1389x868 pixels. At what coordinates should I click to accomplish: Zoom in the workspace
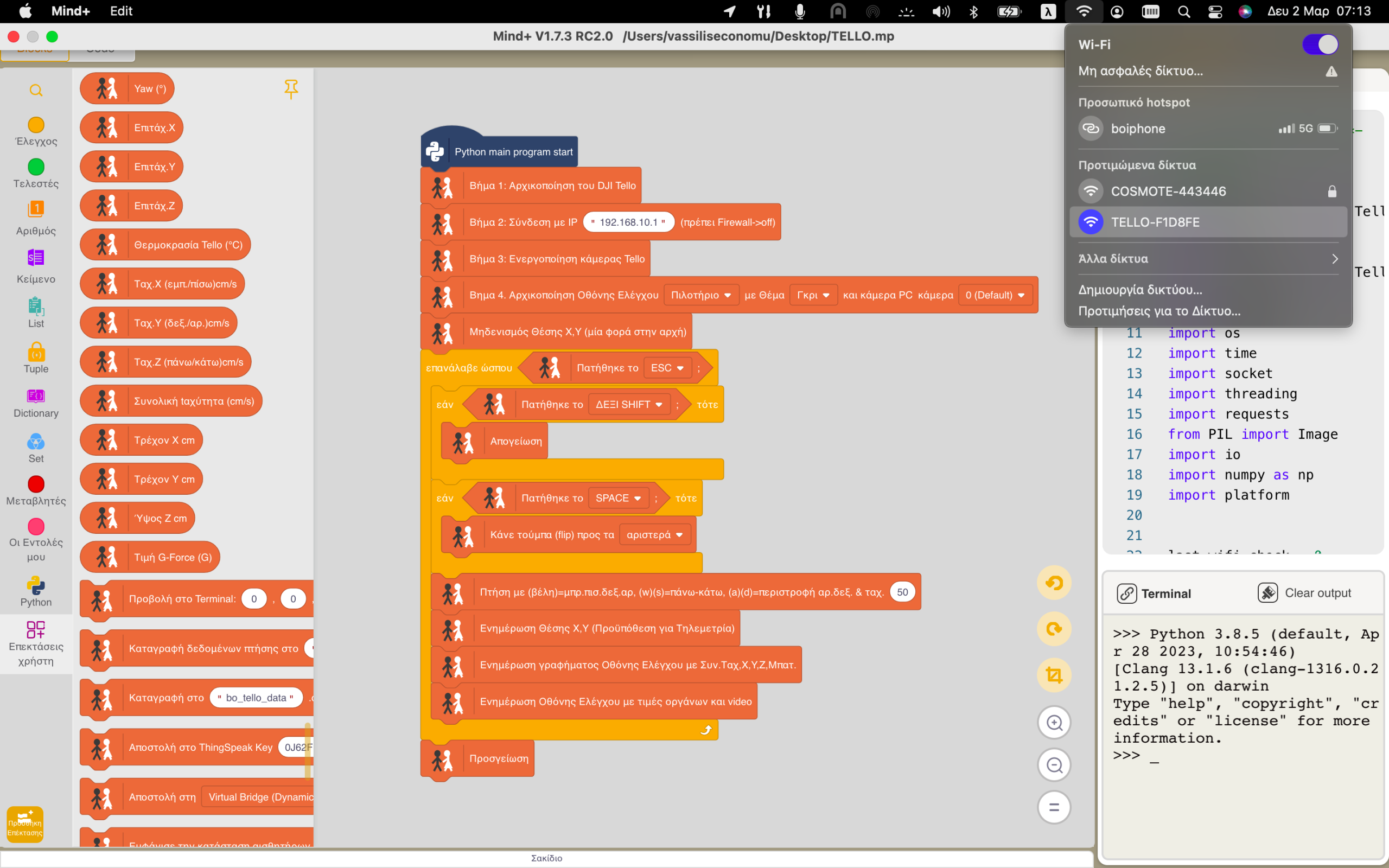click(1054, 722)
